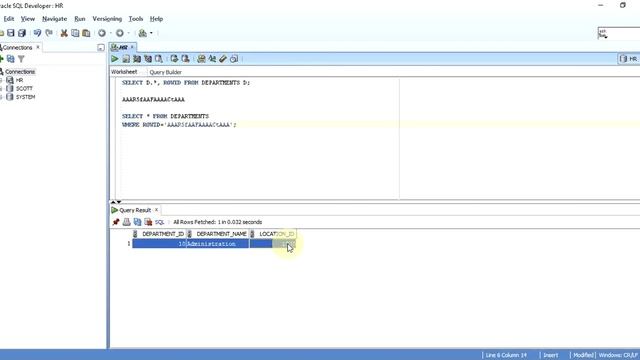This screenshot has height=360, width=640.
Task: Click the Paste clipboard icon
Action: (x=86, y=33)
